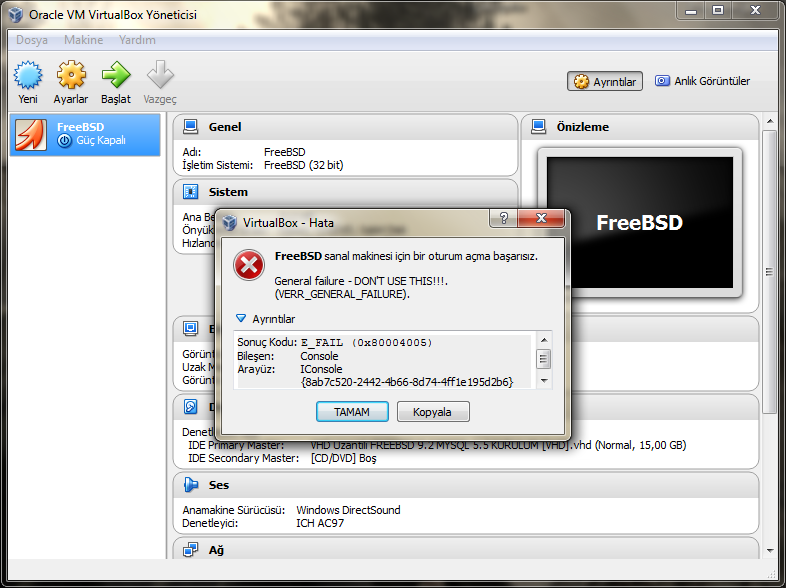
Task: Click the Ağ section network icon
Action: 190,550
